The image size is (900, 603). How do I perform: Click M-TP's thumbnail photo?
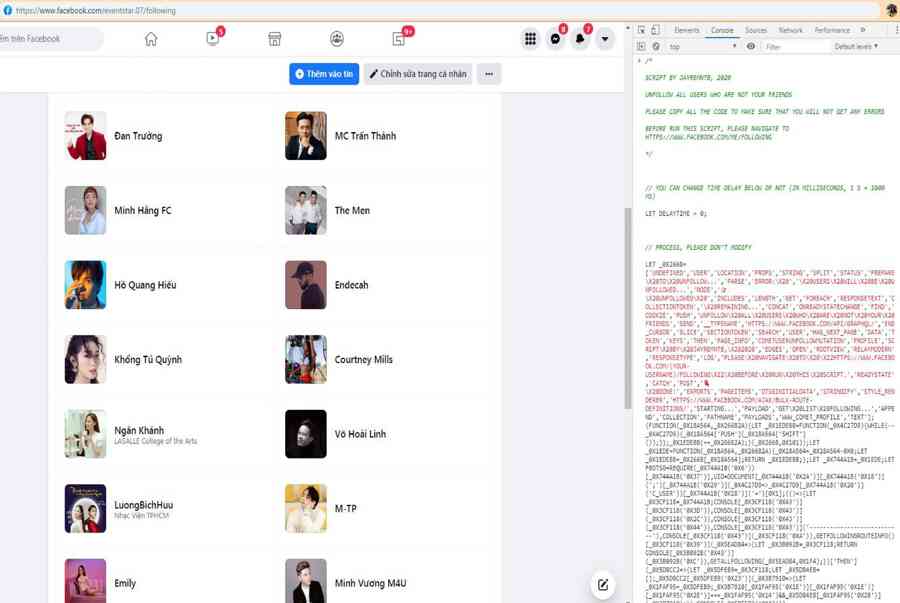tap(306, 509)
